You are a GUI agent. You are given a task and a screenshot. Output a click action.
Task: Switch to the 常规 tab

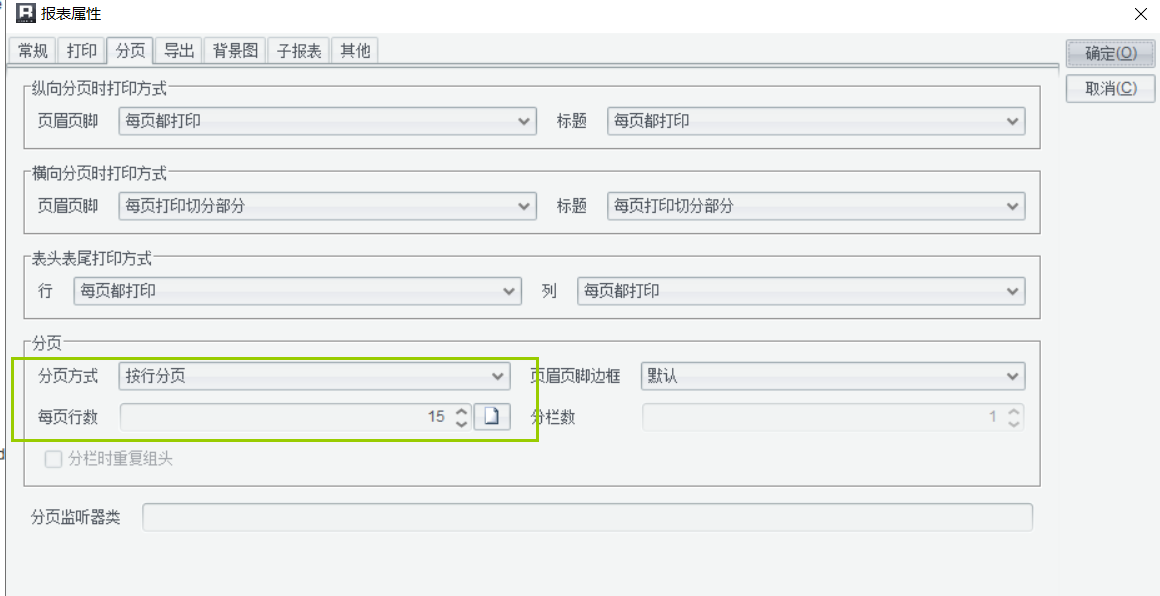click(33, 51)
